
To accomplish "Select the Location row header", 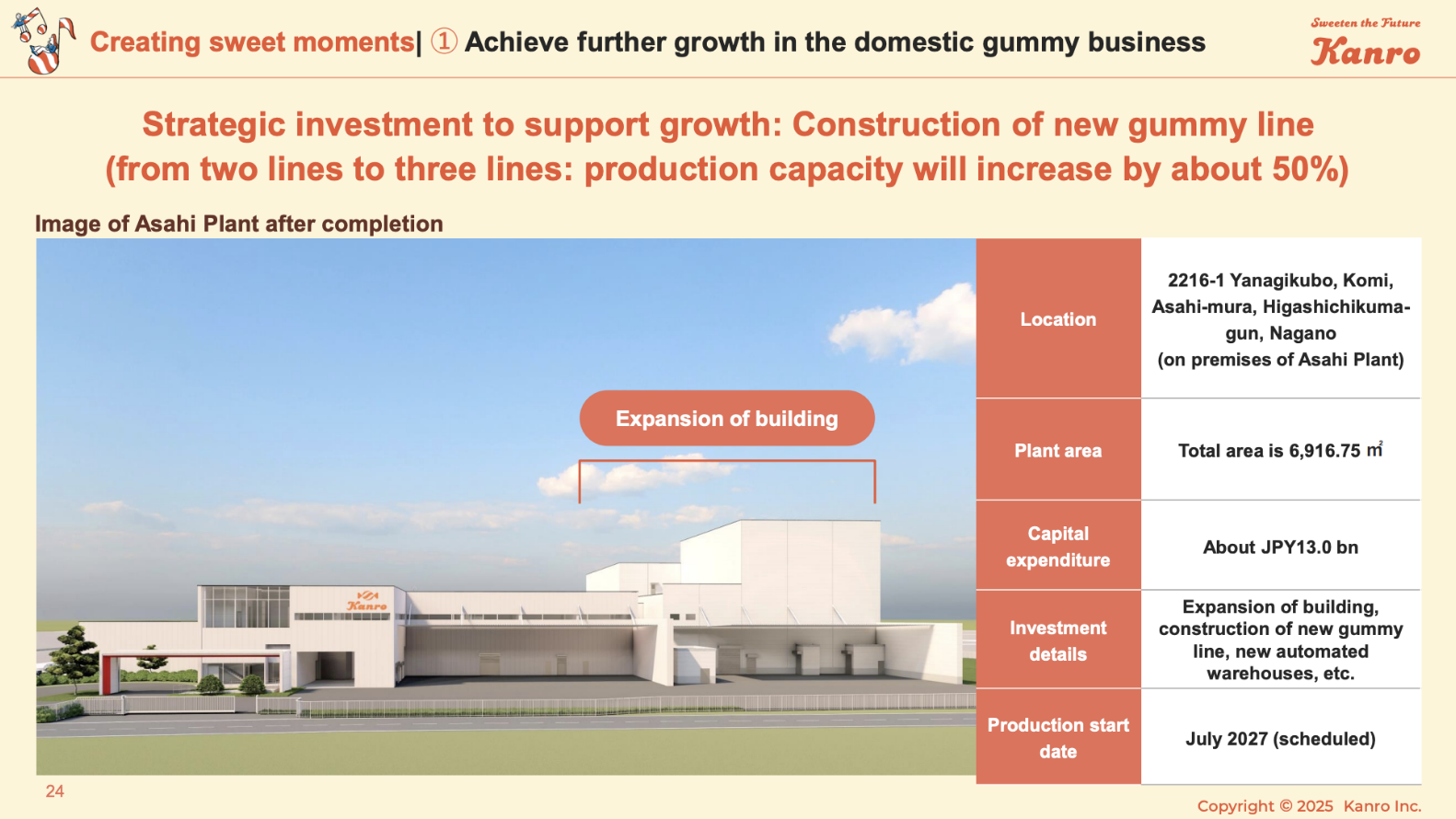I will (x=1057, y=319).
